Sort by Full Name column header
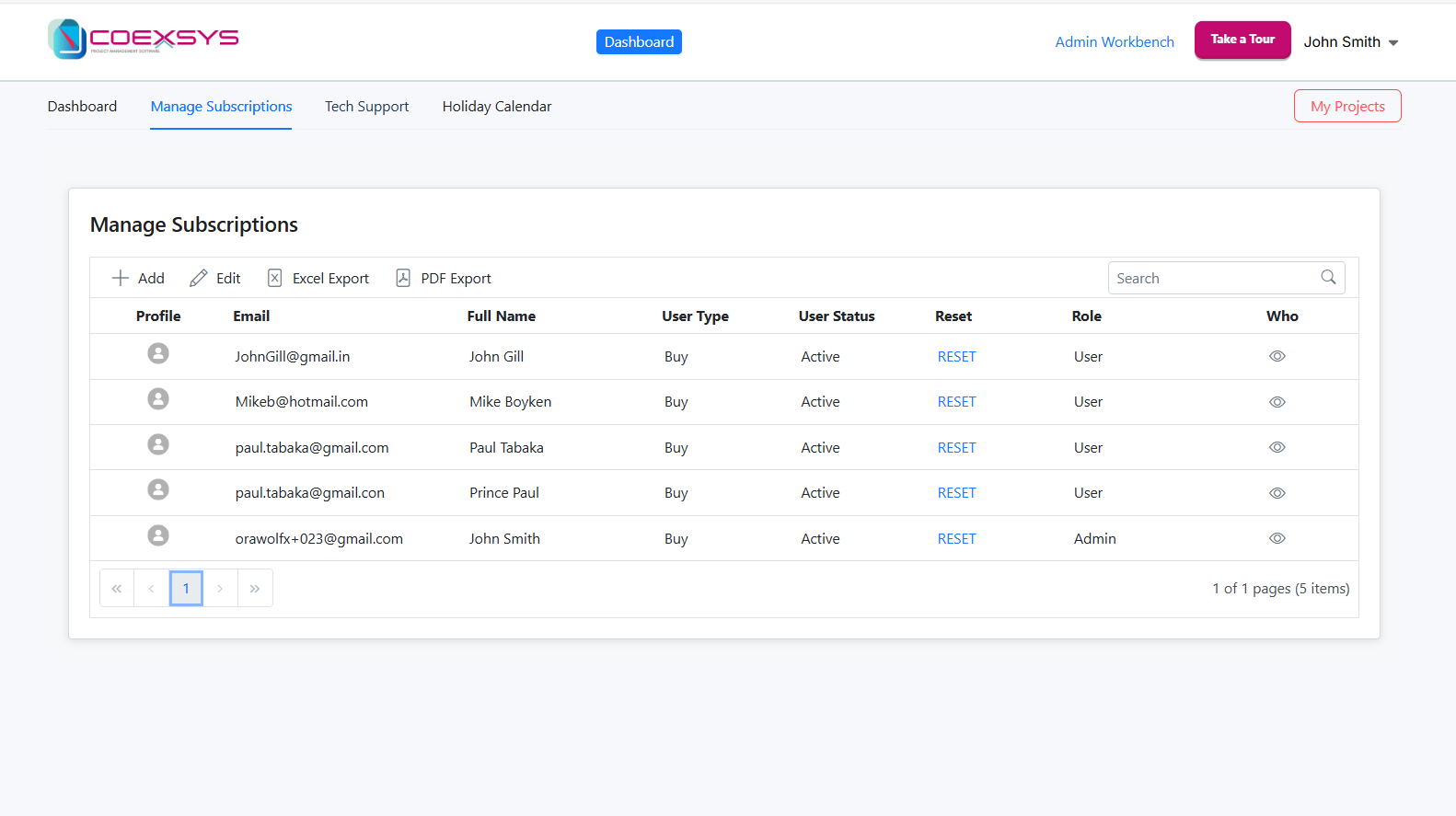This screenshot has height=816, width=1456. pos(502,316)
